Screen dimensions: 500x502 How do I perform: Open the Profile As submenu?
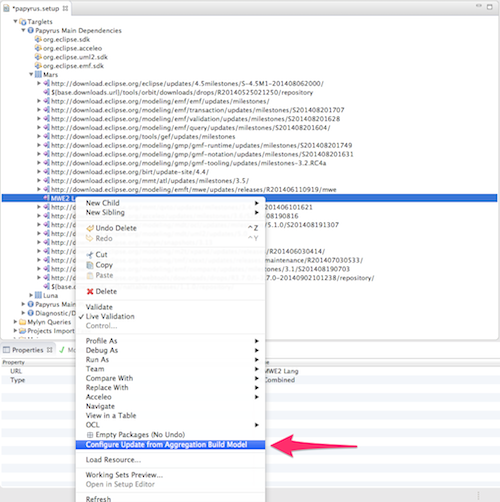pyautogui.click(x=170, y=341)
